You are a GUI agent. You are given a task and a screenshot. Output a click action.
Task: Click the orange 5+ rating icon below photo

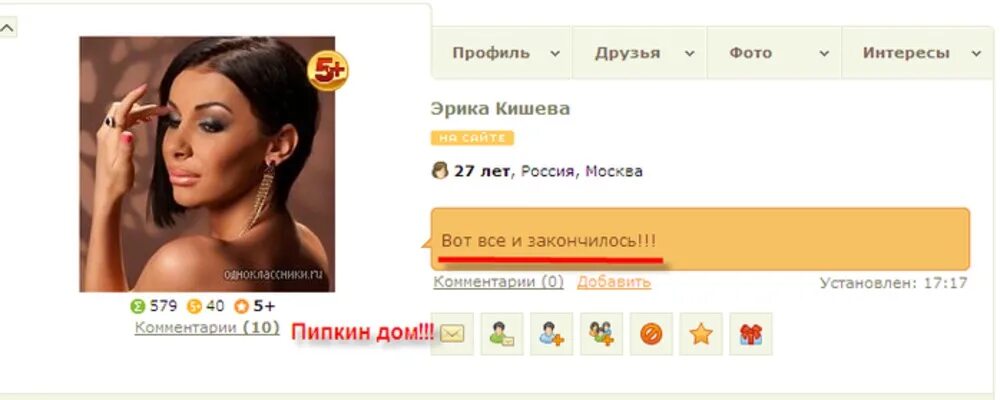coord(241,307)
